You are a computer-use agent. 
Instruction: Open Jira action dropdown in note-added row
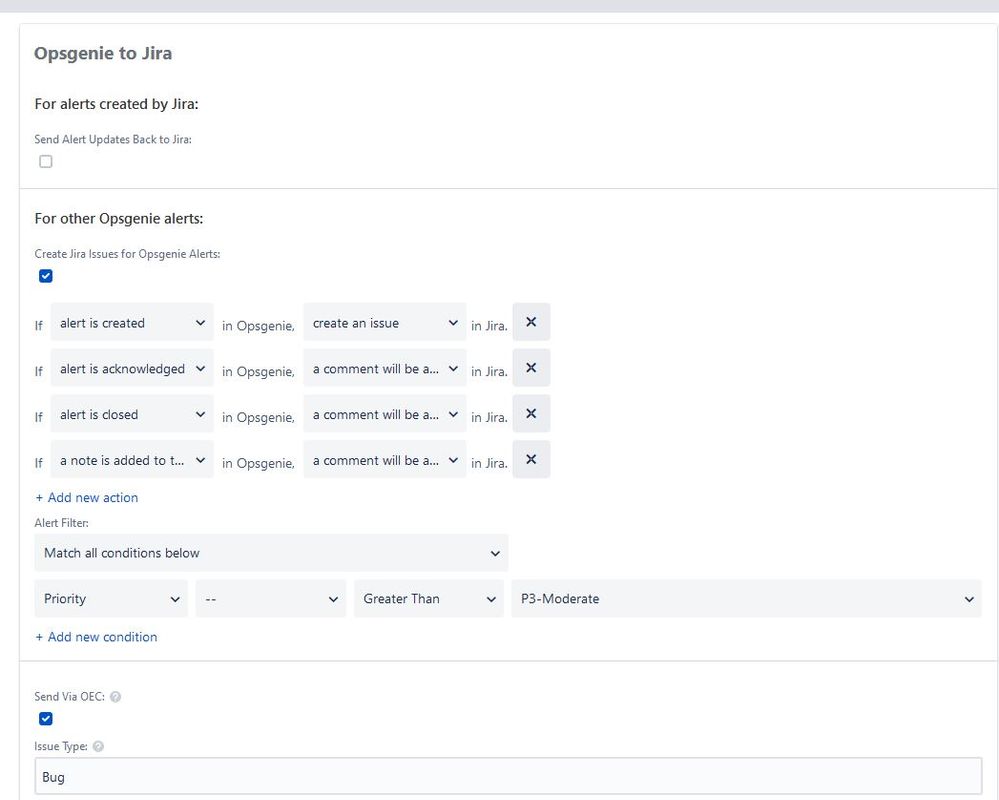pos(385,461)
